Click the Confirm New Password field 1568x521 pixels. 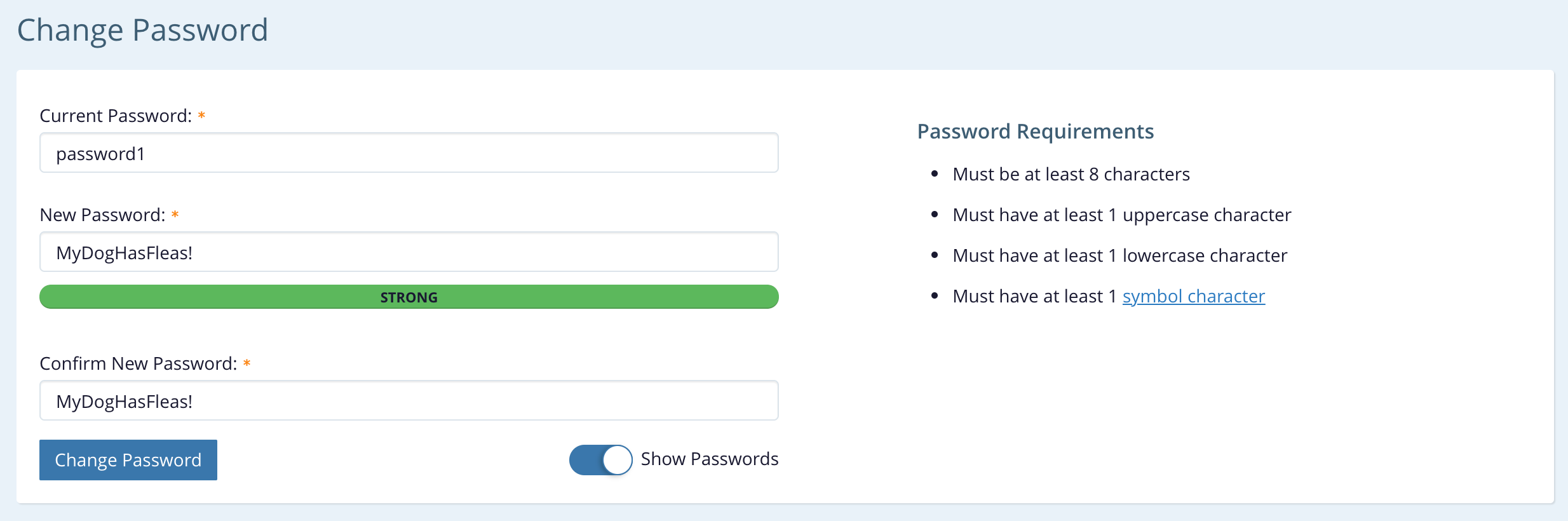point(409,401)
